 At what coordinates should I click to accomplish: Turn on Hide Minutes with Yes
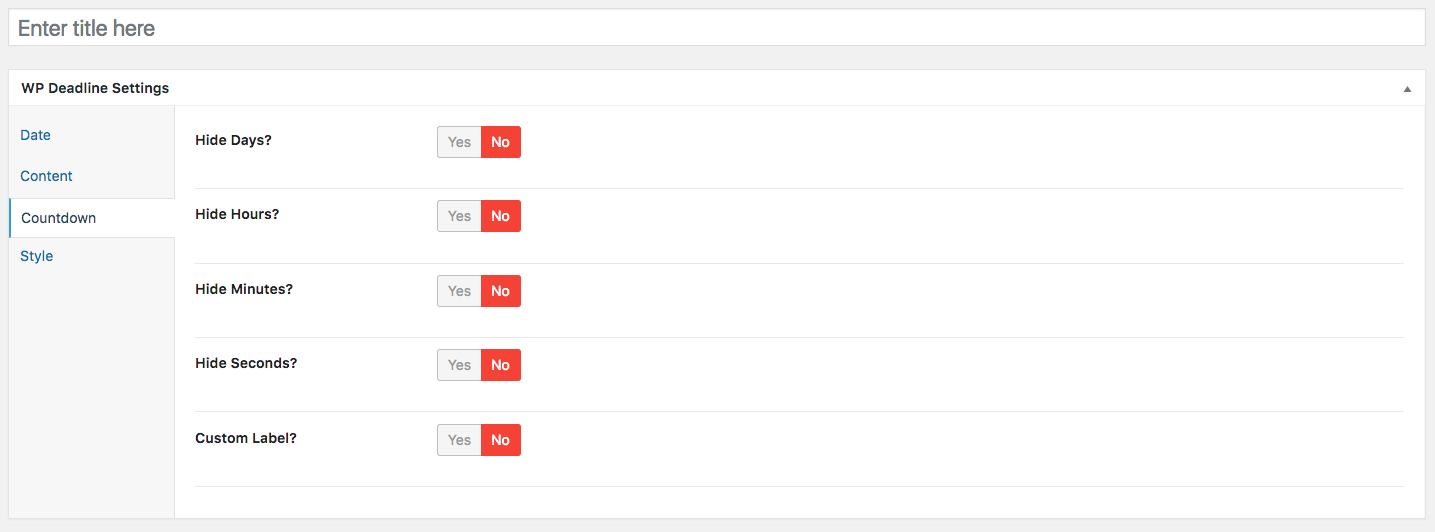pyautogui.click(x=459, y=291)
